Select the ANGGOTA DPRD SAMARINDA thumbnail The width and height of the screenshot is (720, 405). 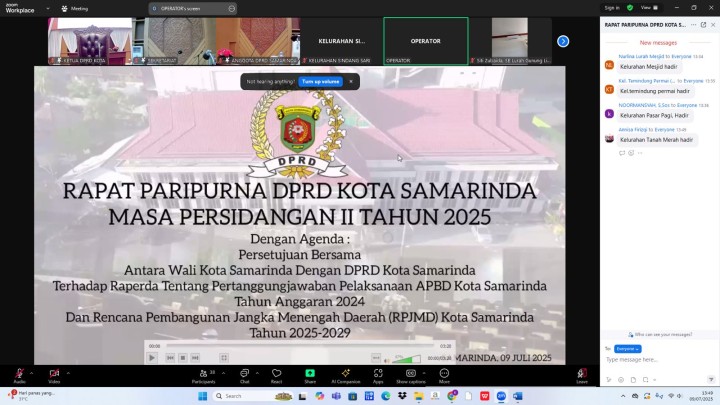[258, 41]
